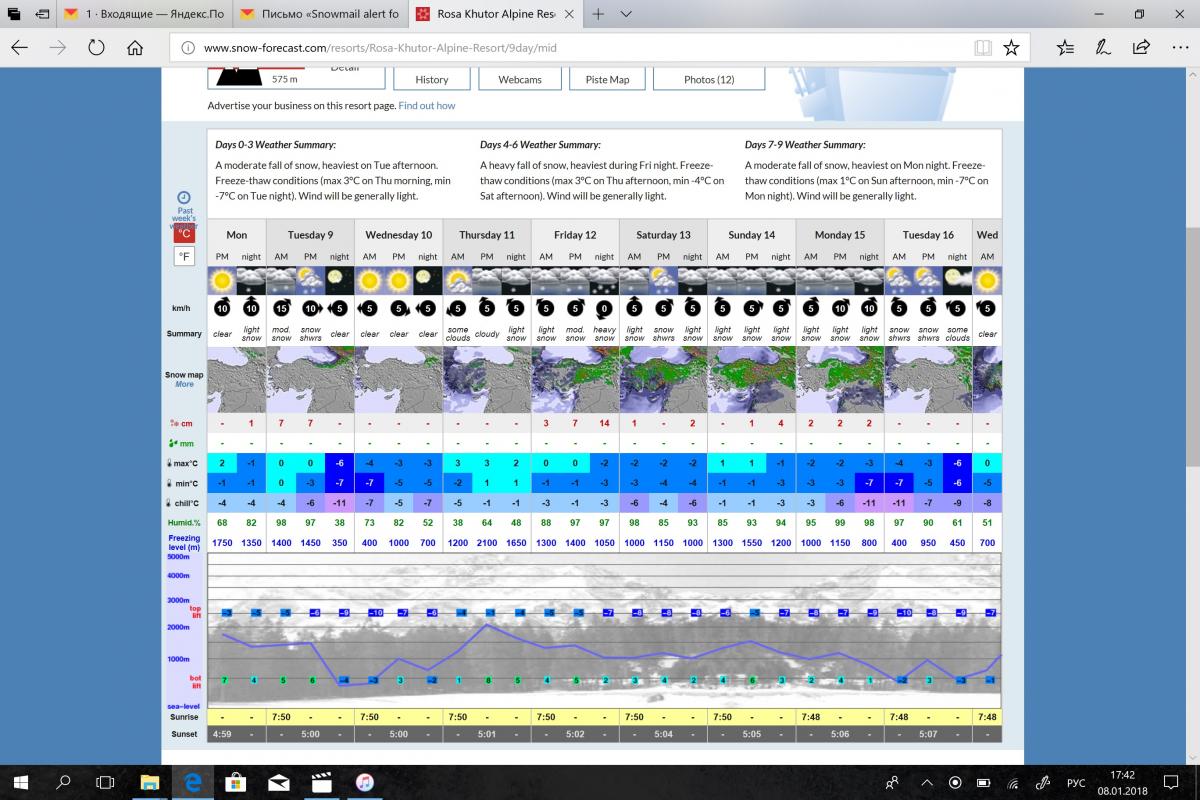
Task: Open the Friday 12 snow map thumbnail
Action: point(575,380)
